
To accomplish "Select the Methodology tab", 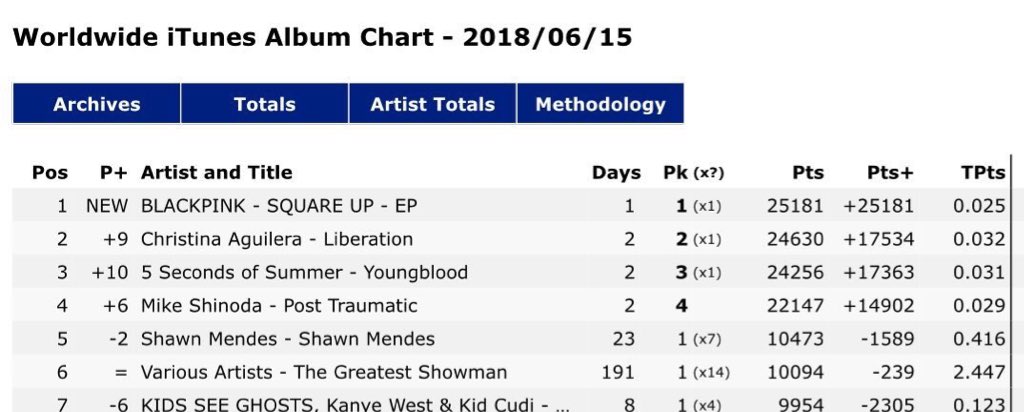I will (x=600, y=104).
